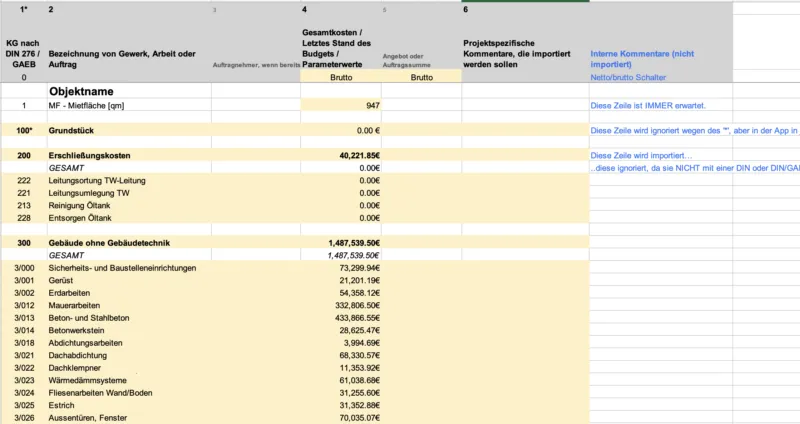Click the Estrich cost value
The image size is (800, 424).
(x=340, y=405)
